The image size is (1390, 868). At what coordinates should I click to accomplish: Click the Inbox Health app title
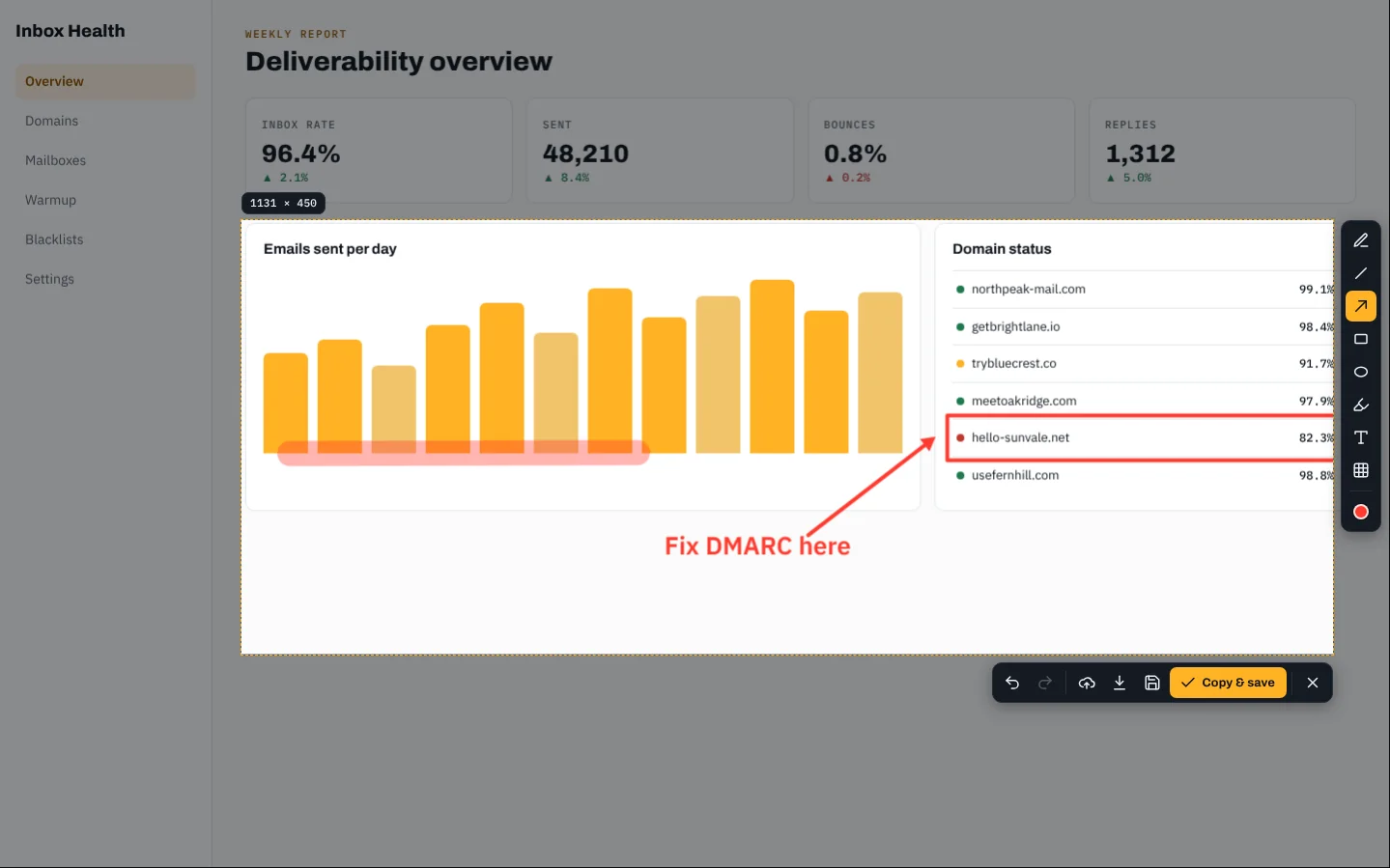click(x=71, y=31)
